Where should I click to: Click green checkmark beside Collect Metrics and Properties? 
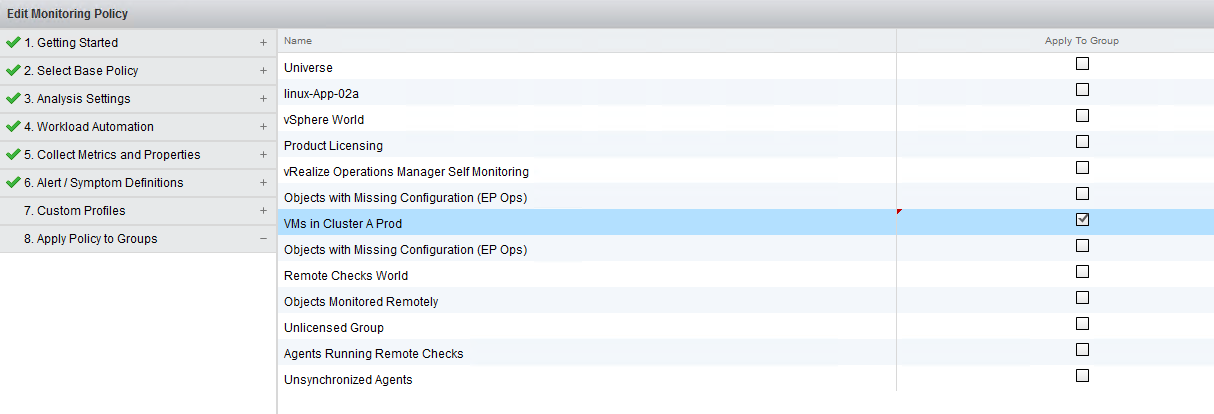13,155
